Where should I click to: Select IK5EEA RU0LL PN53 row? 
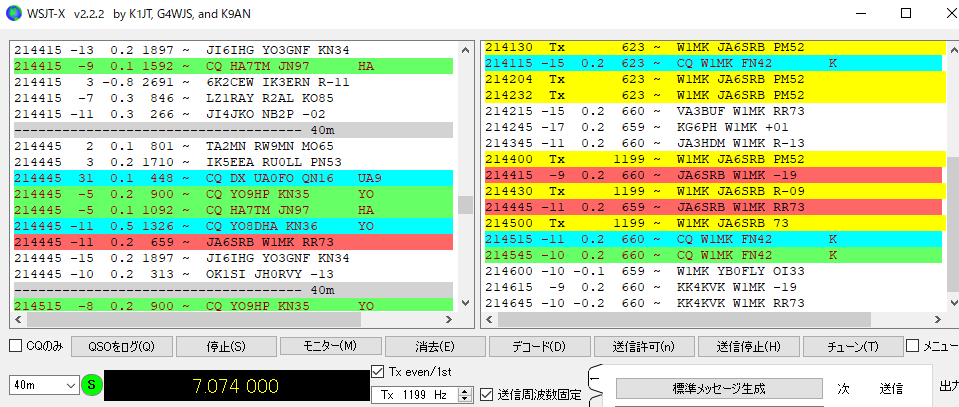233,162
